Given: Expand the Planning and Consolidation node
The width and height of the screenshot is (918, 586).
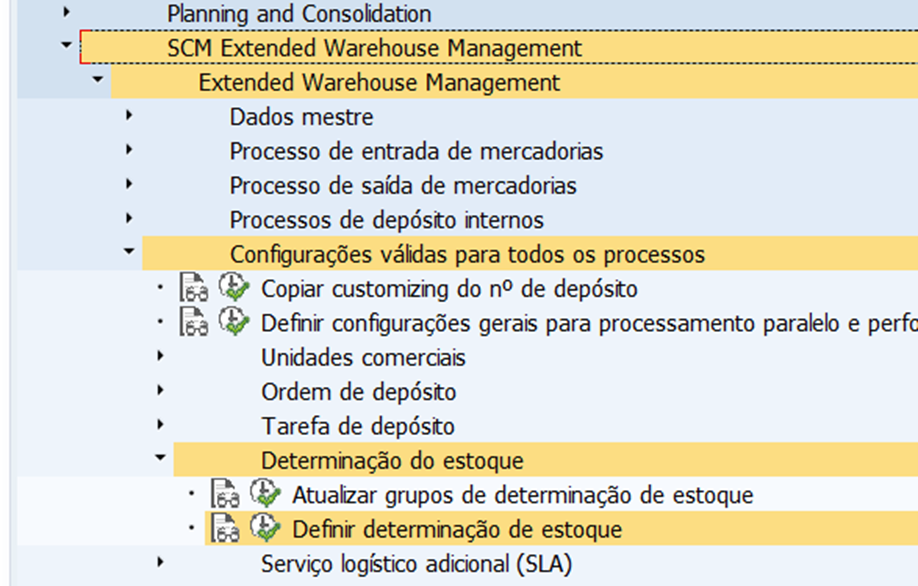Looking at the screenshot, I should point(66,12).
